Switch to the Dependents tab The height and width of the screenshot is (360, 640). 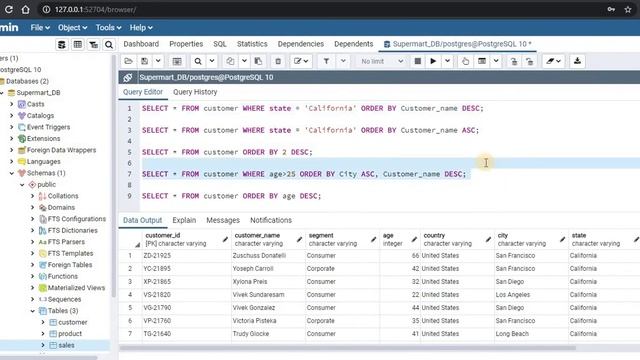pos(353,44)
